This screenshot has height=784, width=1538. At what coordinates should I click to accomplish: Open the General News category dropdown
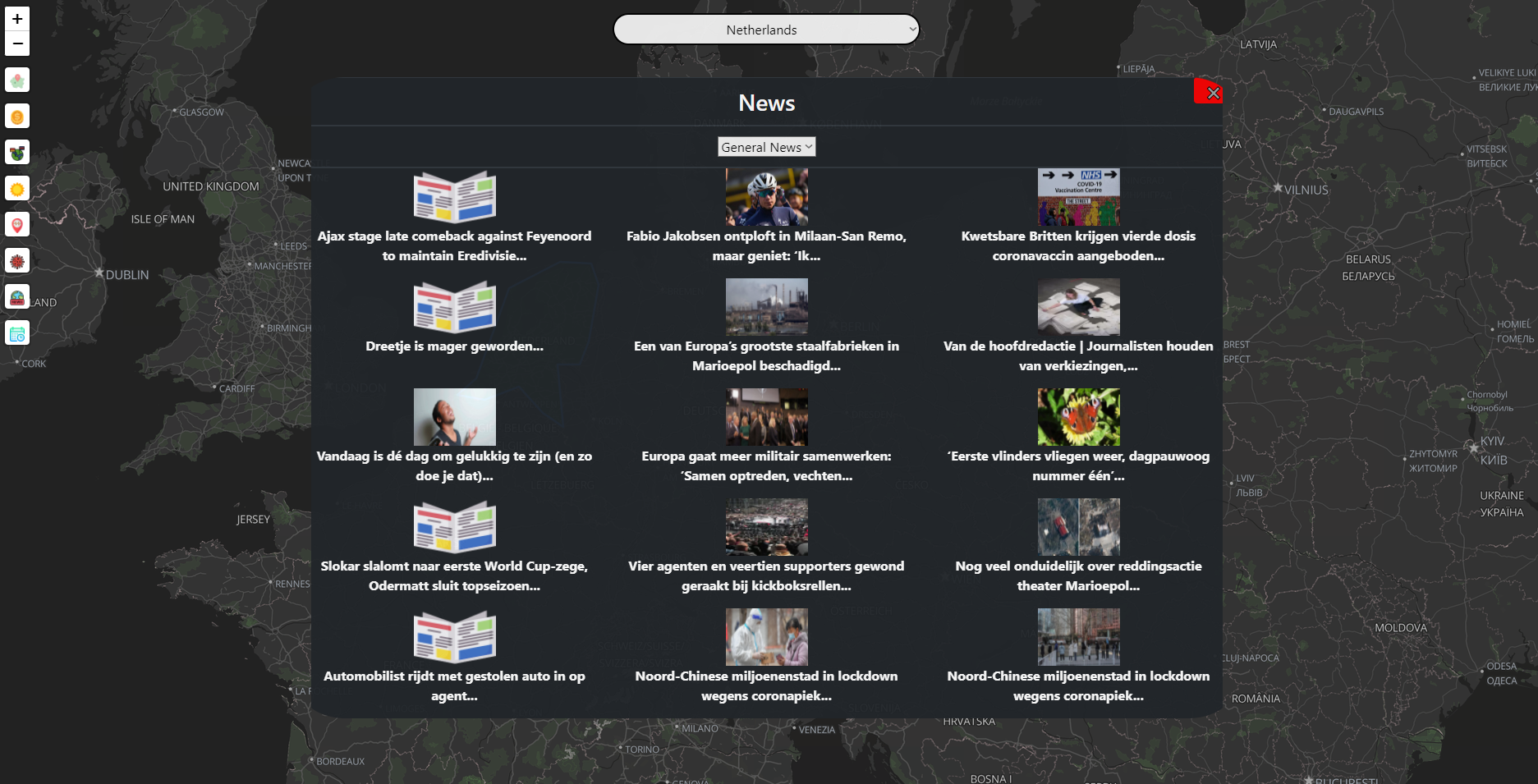click(x=766, y=147)
